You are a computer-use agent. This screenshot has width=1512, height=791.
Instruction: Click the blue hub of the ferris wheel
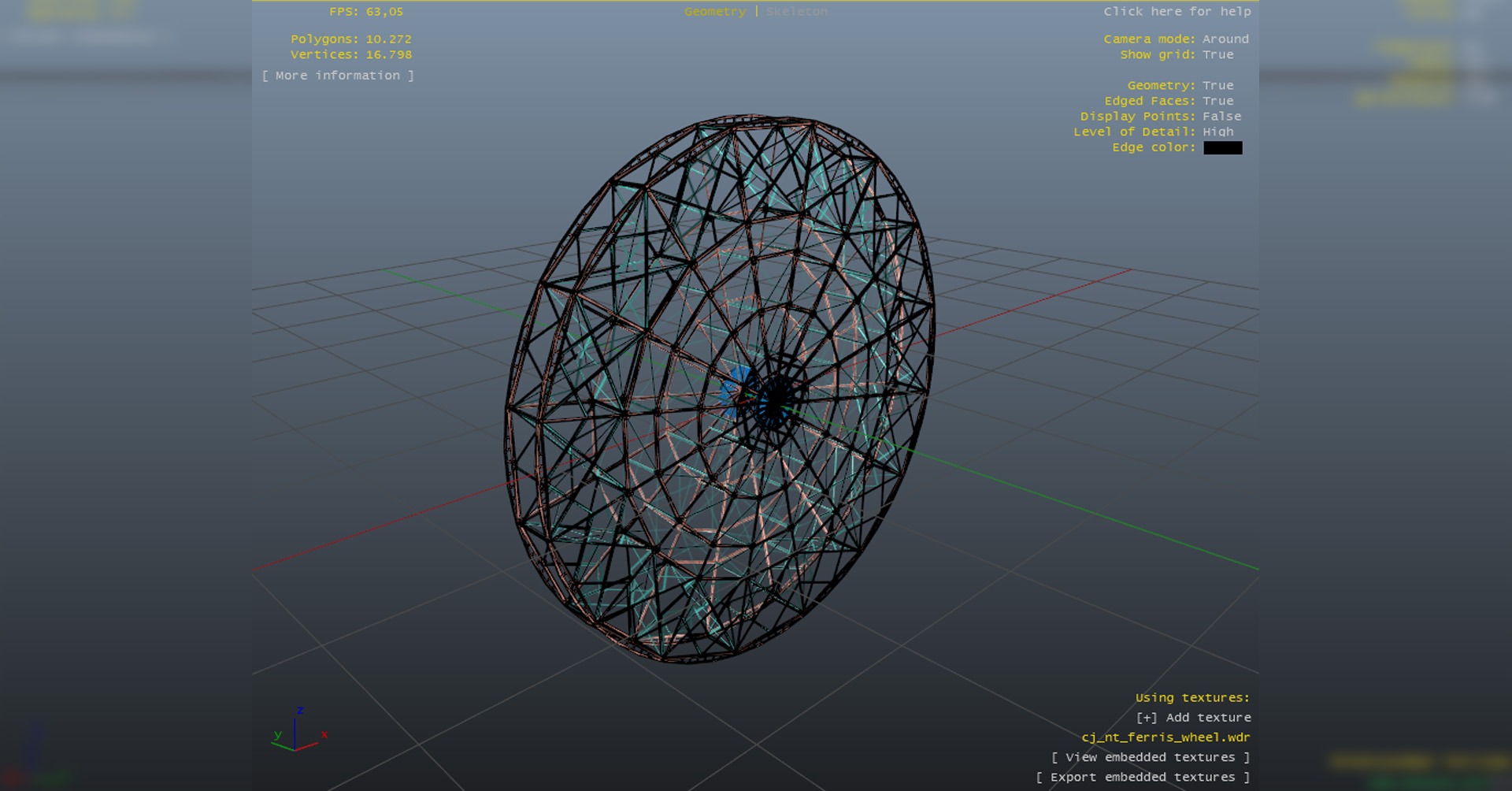point(738,389)
